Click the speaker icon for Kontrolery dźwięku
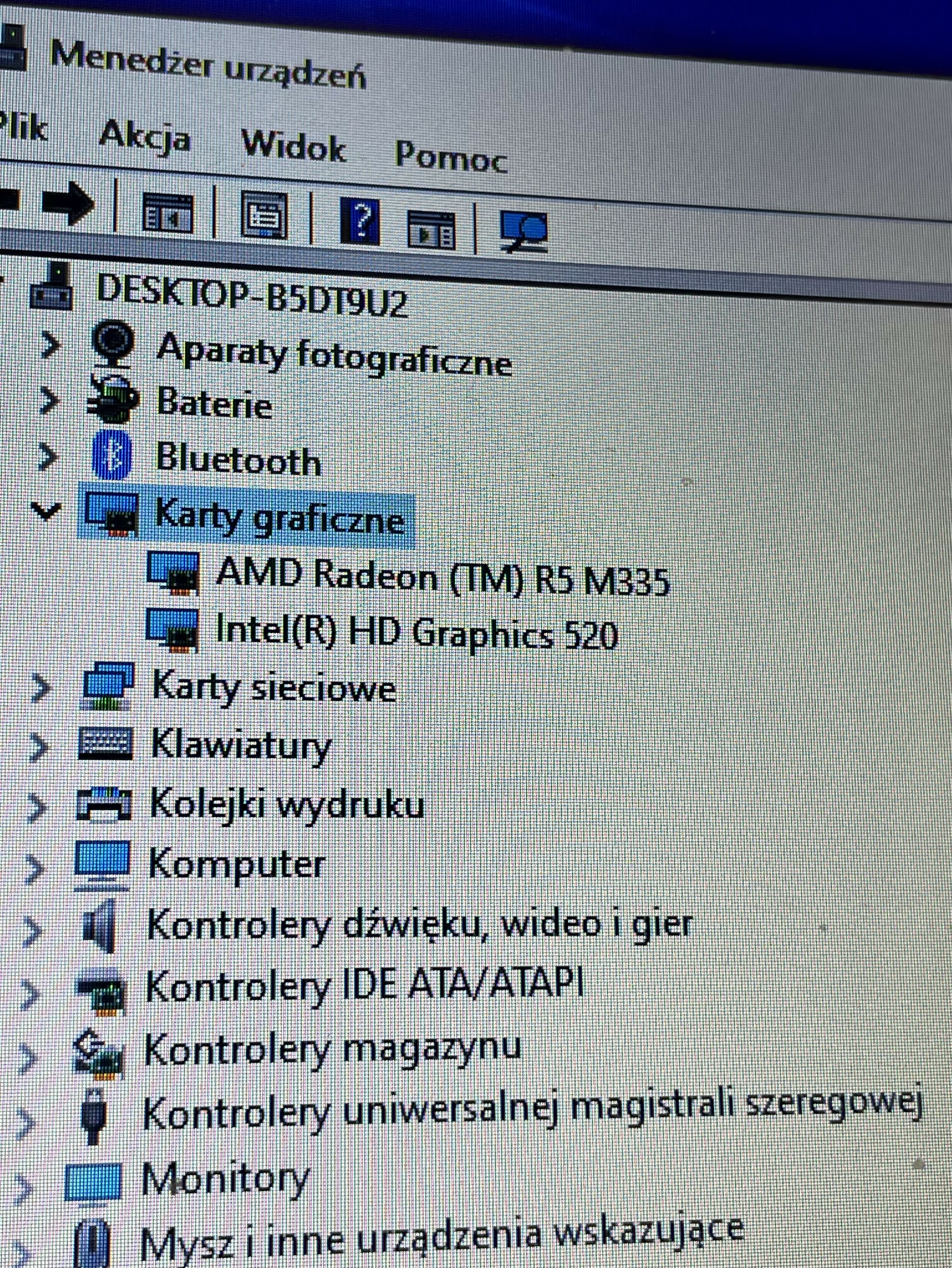The image size is (952, 1268). [x=99, y=926]
